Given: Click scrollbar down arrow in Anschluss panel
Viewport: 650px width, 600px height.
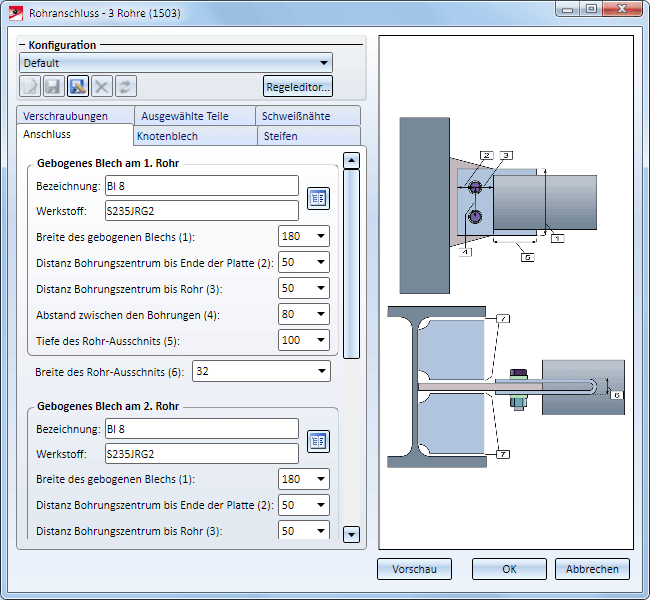Looking at the screenshot, I should (x=351, y=534).
